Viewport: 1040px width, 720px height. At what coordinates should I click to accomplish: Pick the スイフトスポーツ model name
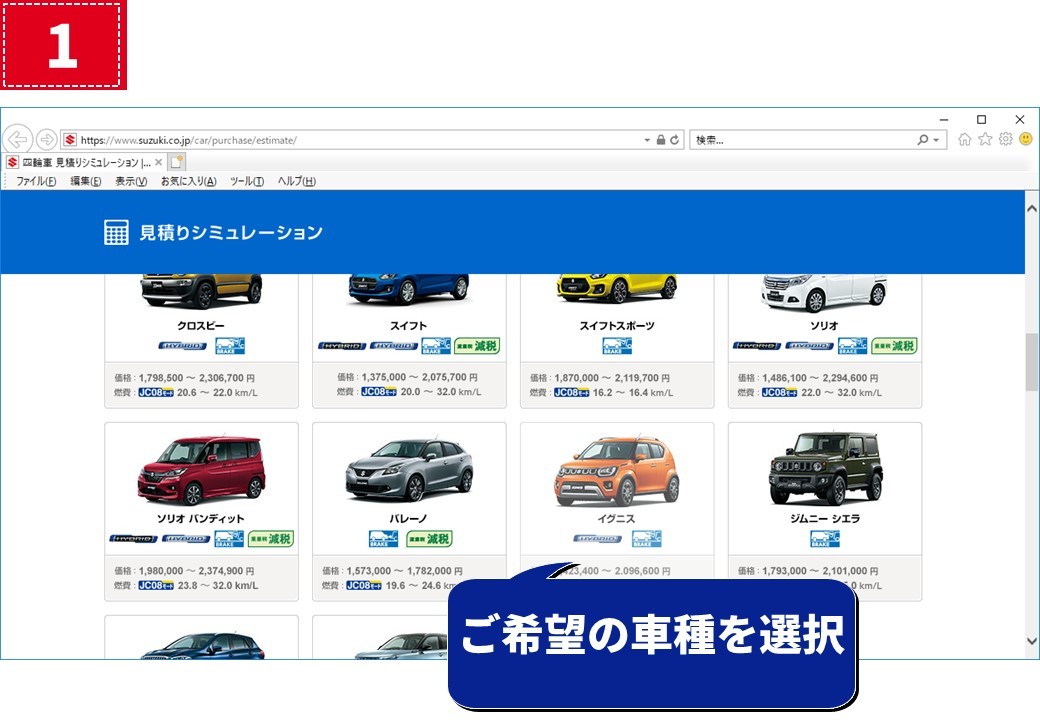(x=617, y=326)
